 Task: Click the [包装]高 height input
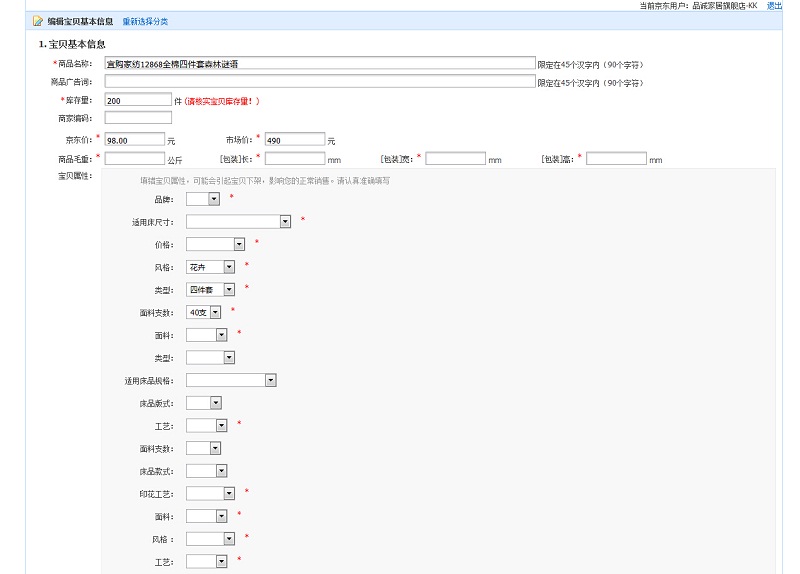click(616, 159)
